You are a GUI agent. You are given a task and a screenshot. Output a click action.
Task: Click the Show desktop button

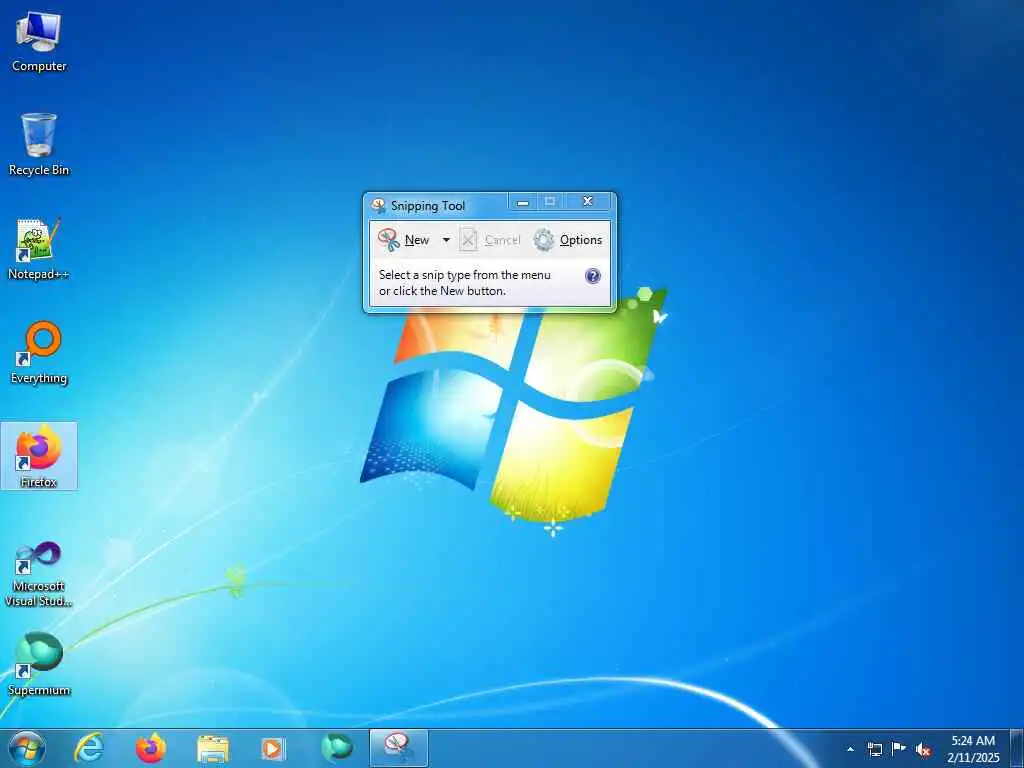click(1017, 749)
